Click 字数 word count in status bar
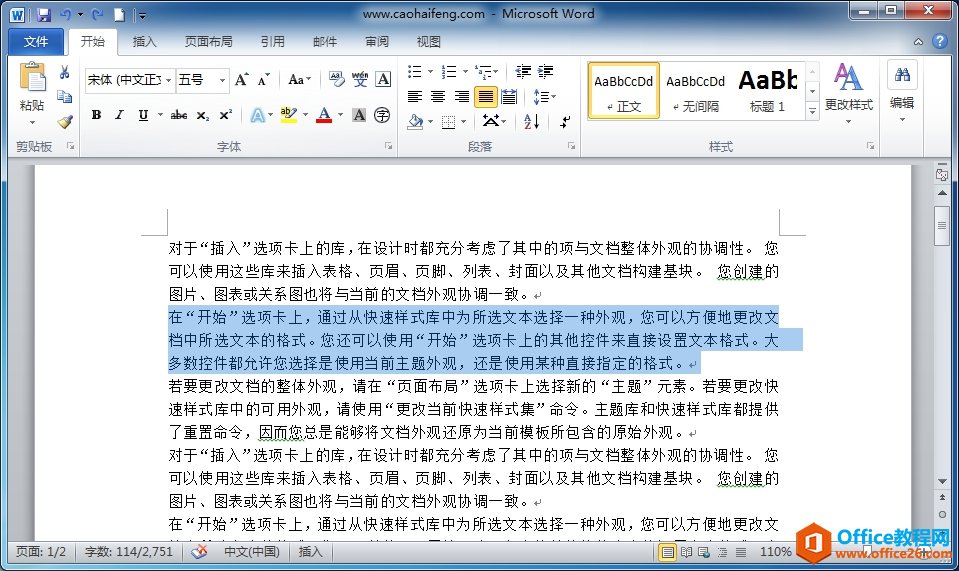959x571 pixels. [128, 551]
